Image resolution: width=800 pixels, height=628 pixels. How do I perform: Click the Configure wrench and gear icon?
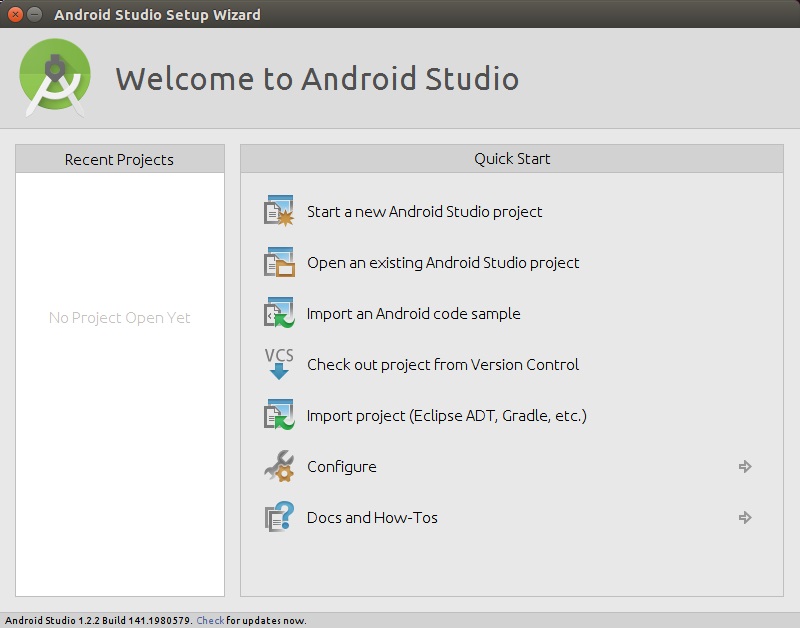coord(279,466)
